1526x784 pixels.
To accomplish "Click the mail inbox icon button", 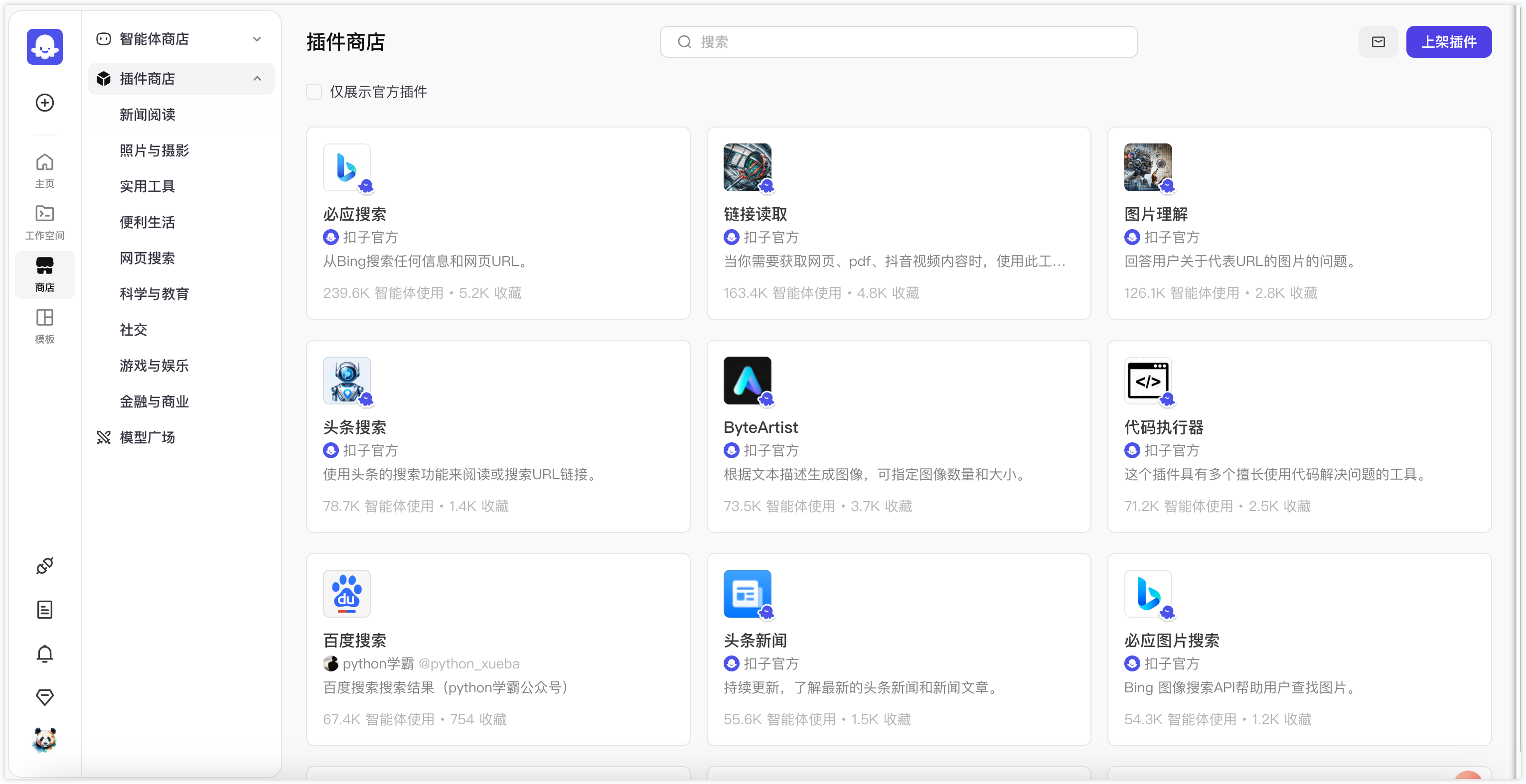I will (x=1378, y=42).
